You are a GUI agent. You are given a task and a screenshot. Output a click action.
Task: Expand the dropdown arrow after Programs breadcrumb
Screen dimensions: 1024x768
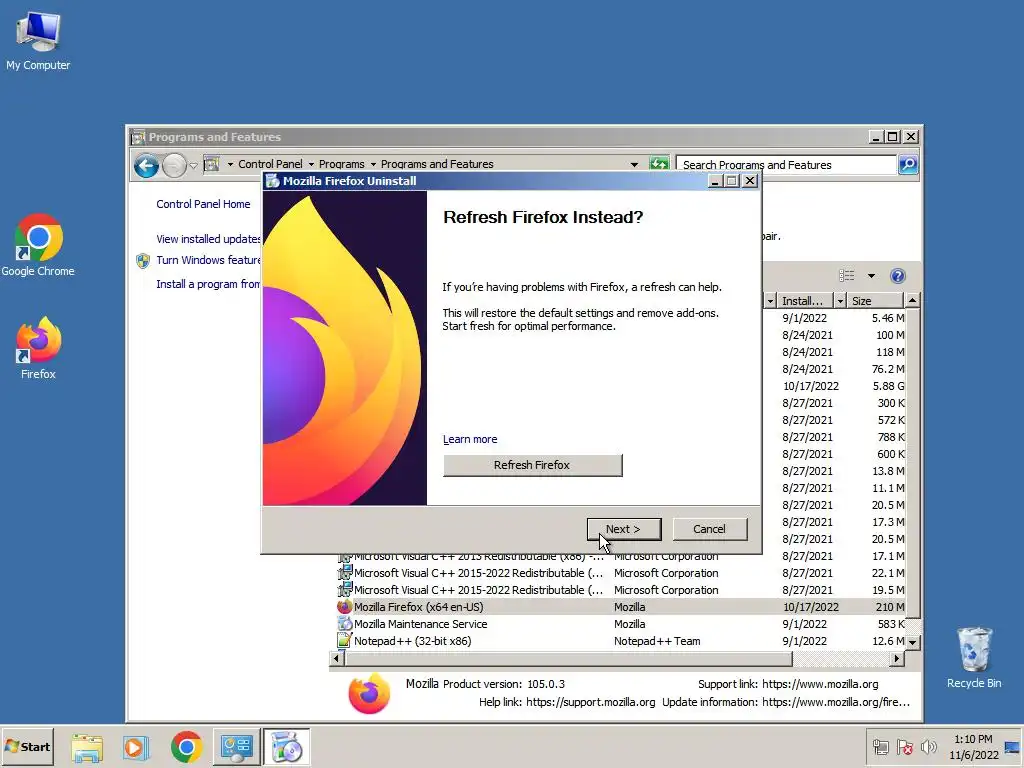coord(374,165)
